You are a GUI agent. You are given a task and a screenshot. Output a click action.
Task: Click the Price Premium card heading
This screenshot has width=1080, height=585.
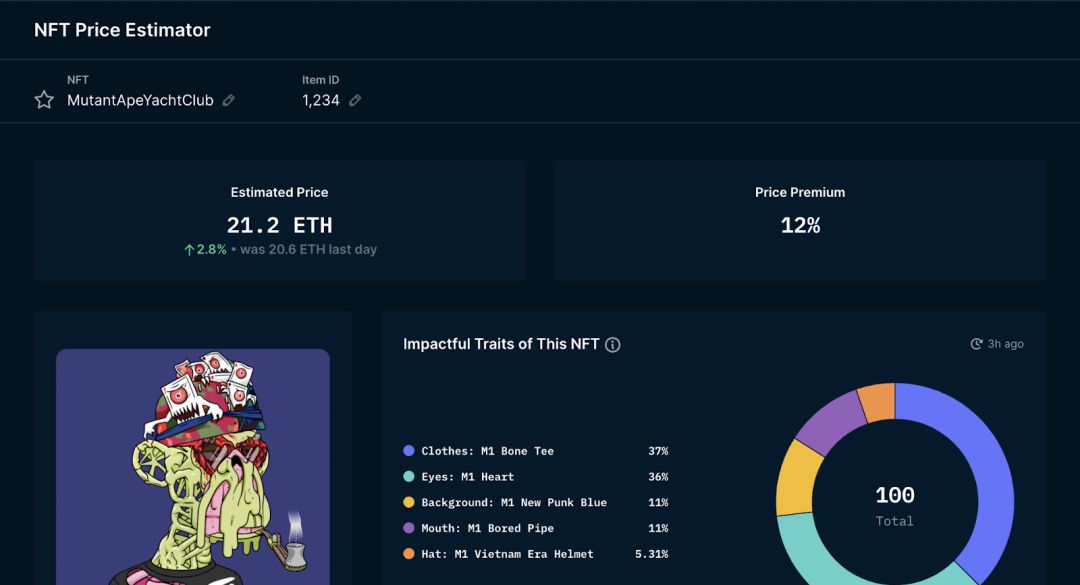800,192
